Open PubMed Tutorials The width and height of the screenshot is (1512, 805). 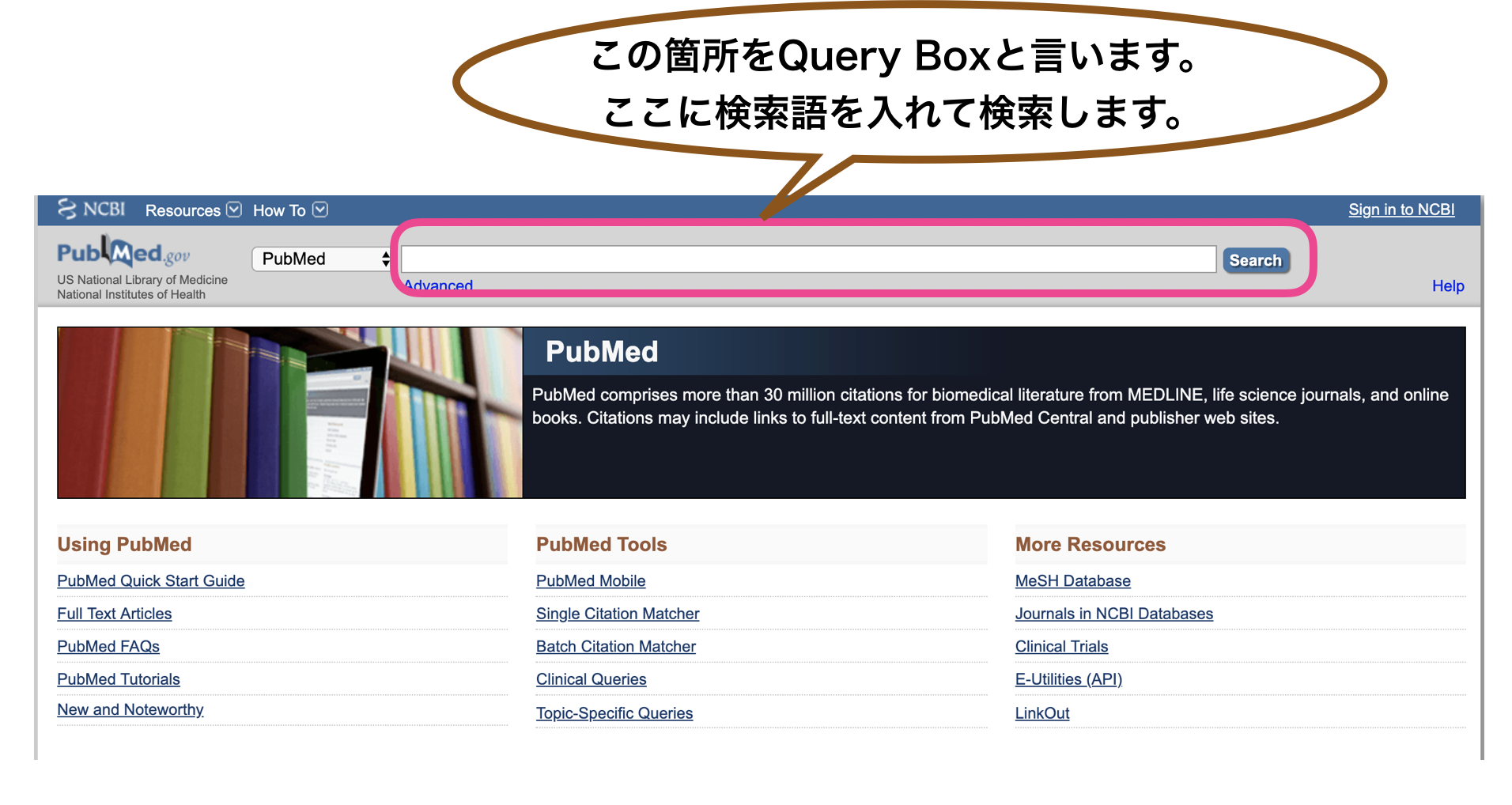(x=118, y=678)
